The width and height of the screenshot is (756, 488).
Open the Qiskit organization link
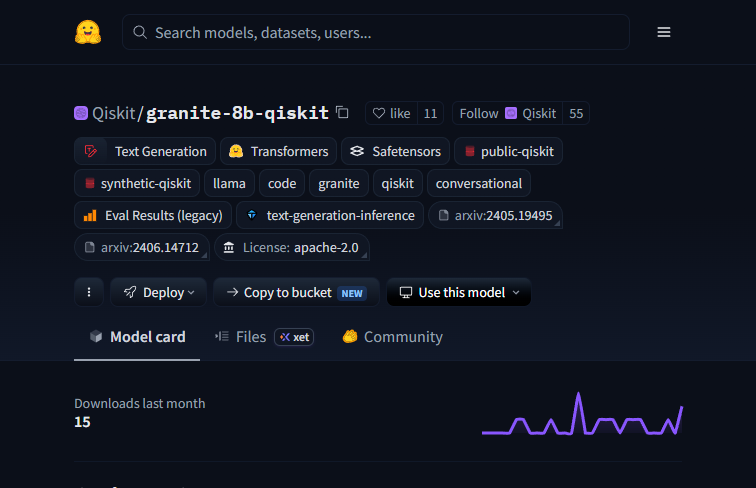pyautogui.click(x=114, y=113)
